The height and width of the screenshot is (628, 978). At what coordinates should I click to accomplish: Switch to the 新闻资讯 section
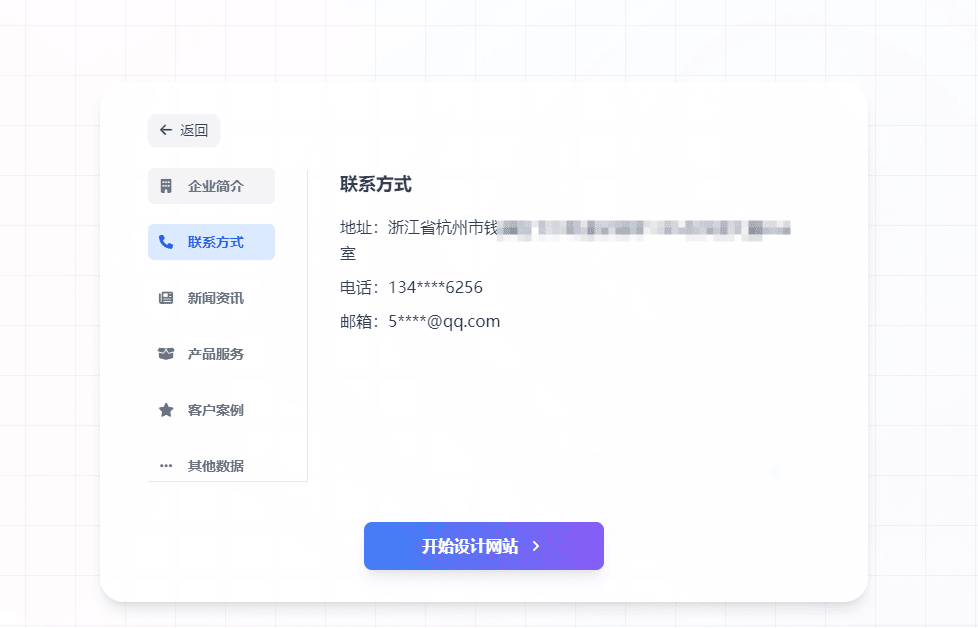[215, 298]
